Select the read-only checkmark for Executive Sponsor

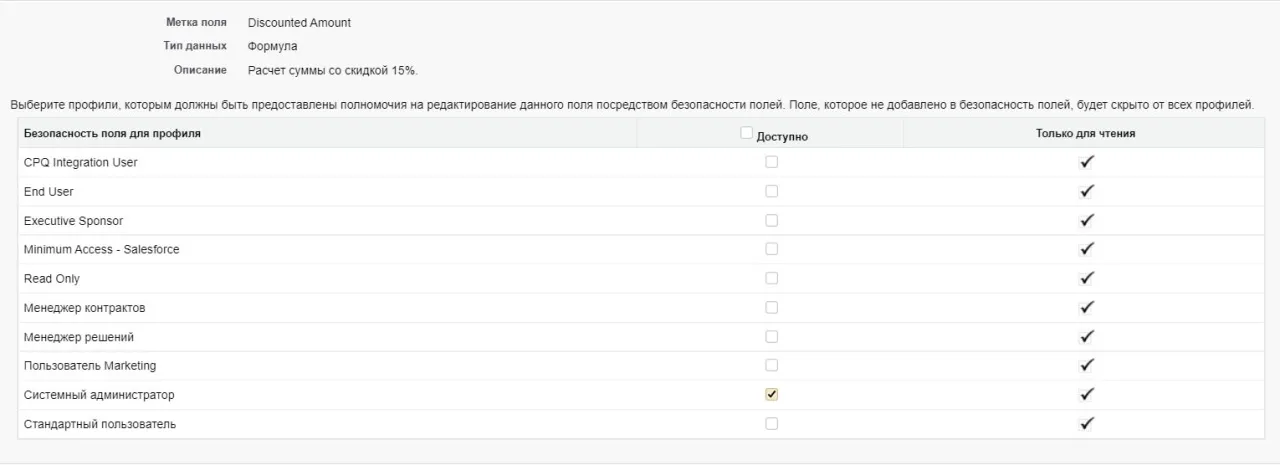tap(1086, 220)
